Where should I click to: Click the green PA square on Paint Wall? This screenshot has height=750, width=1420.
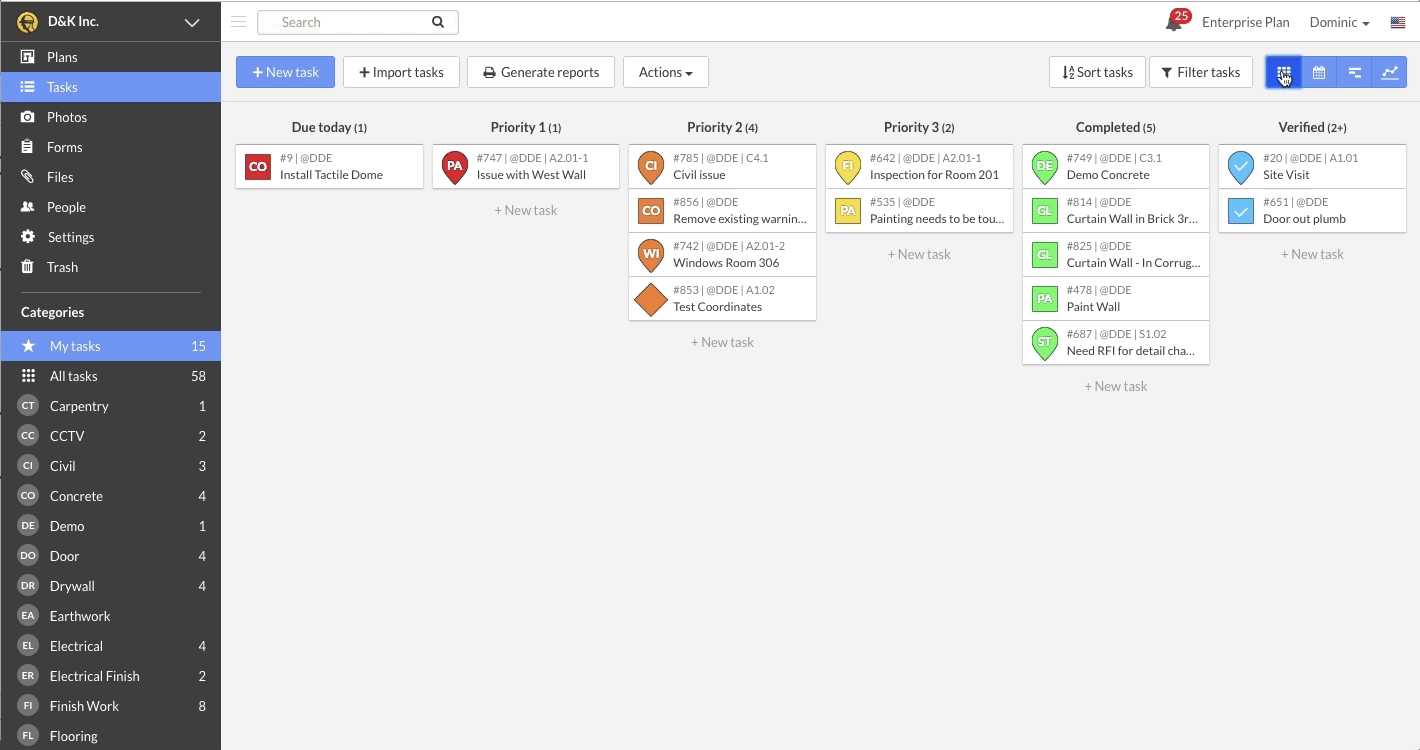coord(1045,298)
